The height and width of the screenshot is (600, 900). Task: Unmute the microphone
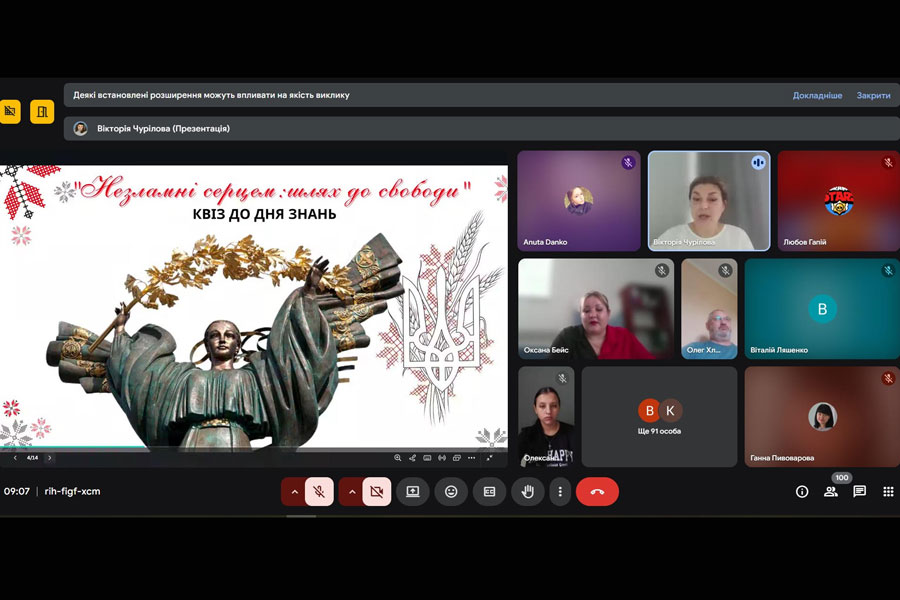tap(319, 491)
